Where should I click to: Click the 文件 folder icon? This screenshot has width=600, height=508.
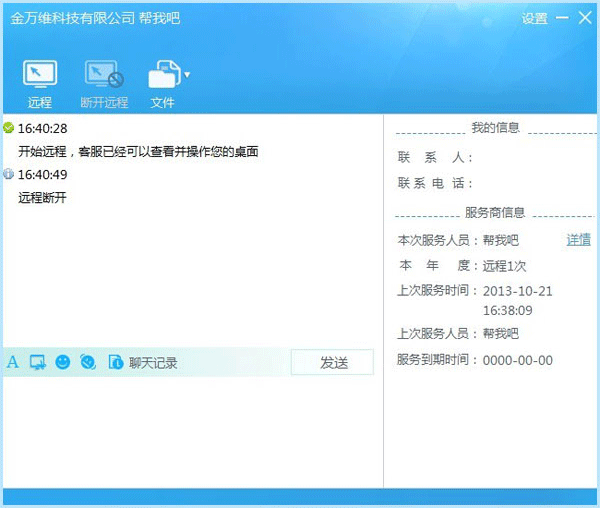pyautogui.click(x=163, y=75)
